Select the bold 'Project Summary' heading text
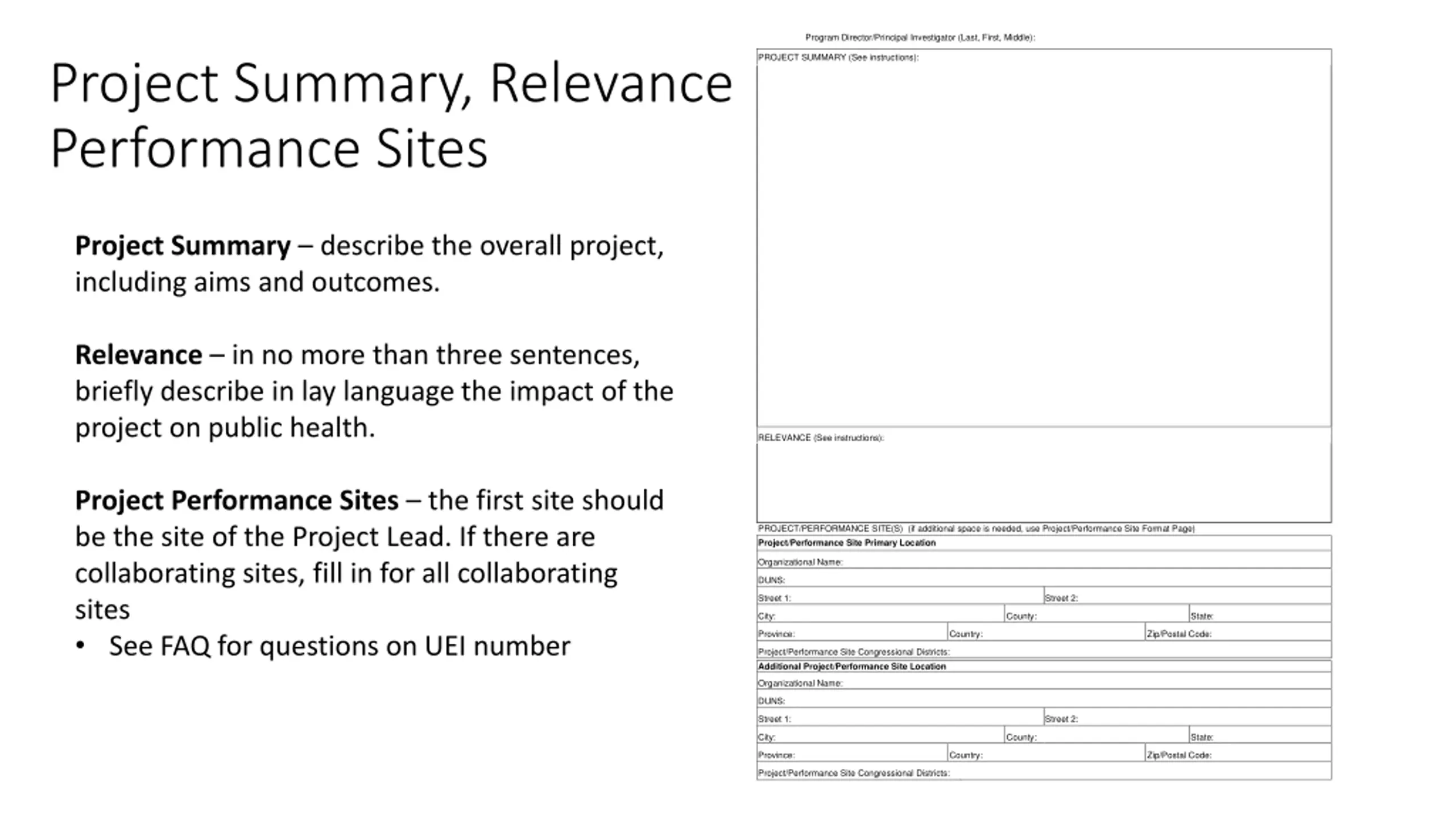This screenshot has width=1456, height=819. coord(183,246)
